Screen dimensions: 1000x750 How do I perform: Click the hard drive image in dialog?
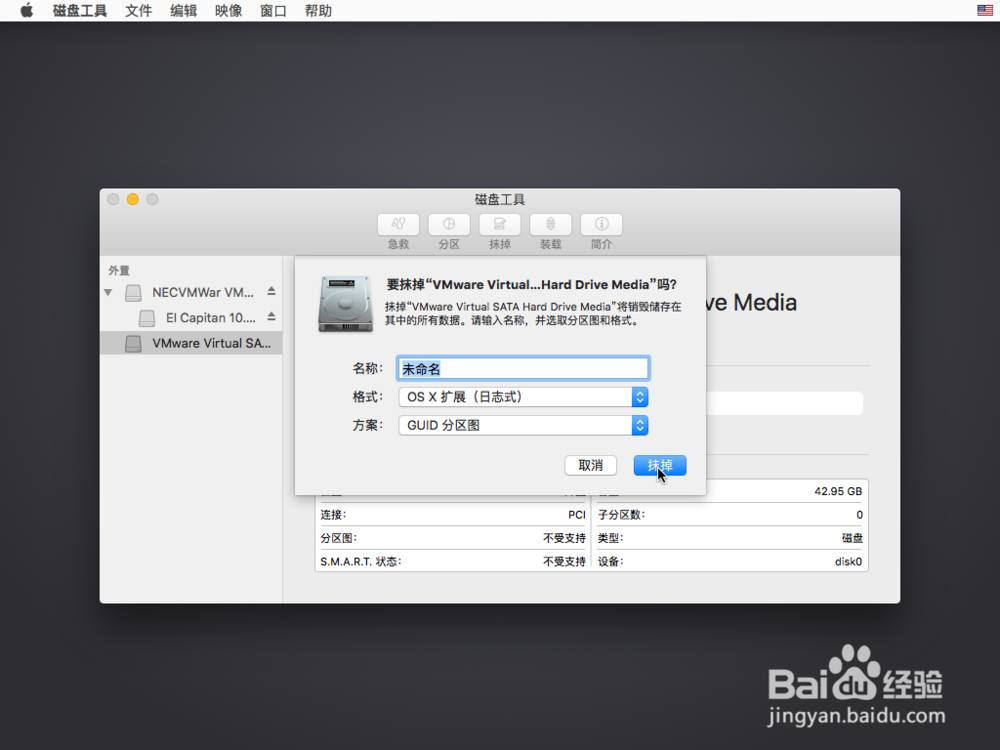[x=345, y=304]
